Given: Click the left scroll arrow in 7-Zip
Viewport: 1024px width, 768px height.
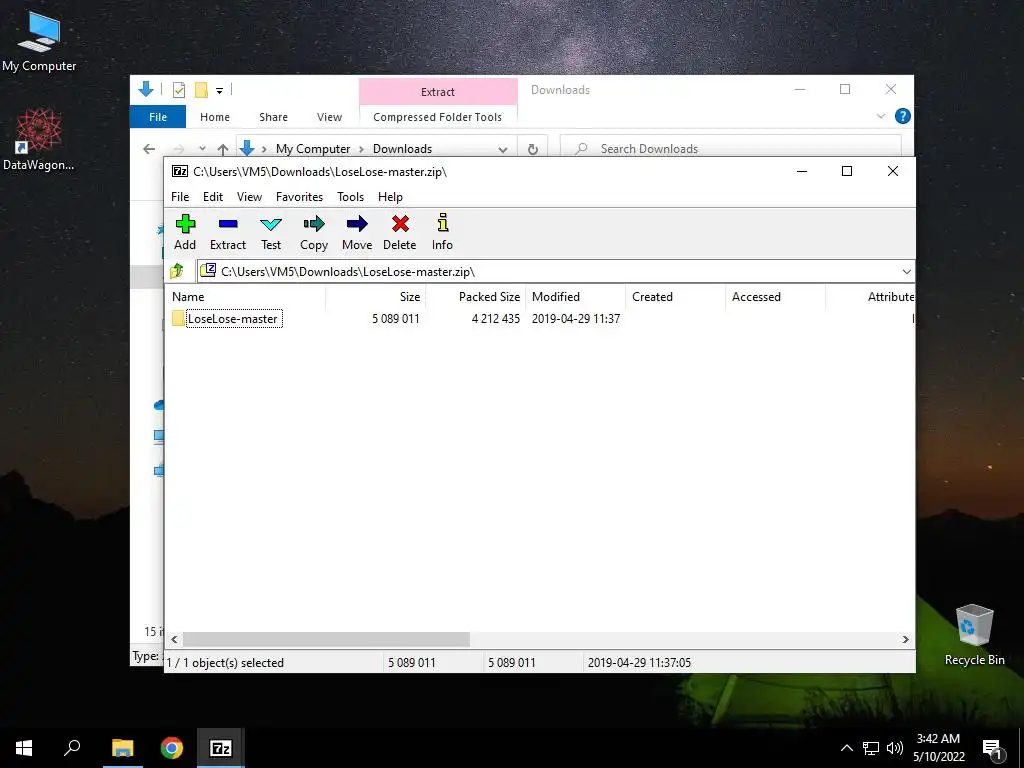Looking at the screenshot, I should click(174, 639).
